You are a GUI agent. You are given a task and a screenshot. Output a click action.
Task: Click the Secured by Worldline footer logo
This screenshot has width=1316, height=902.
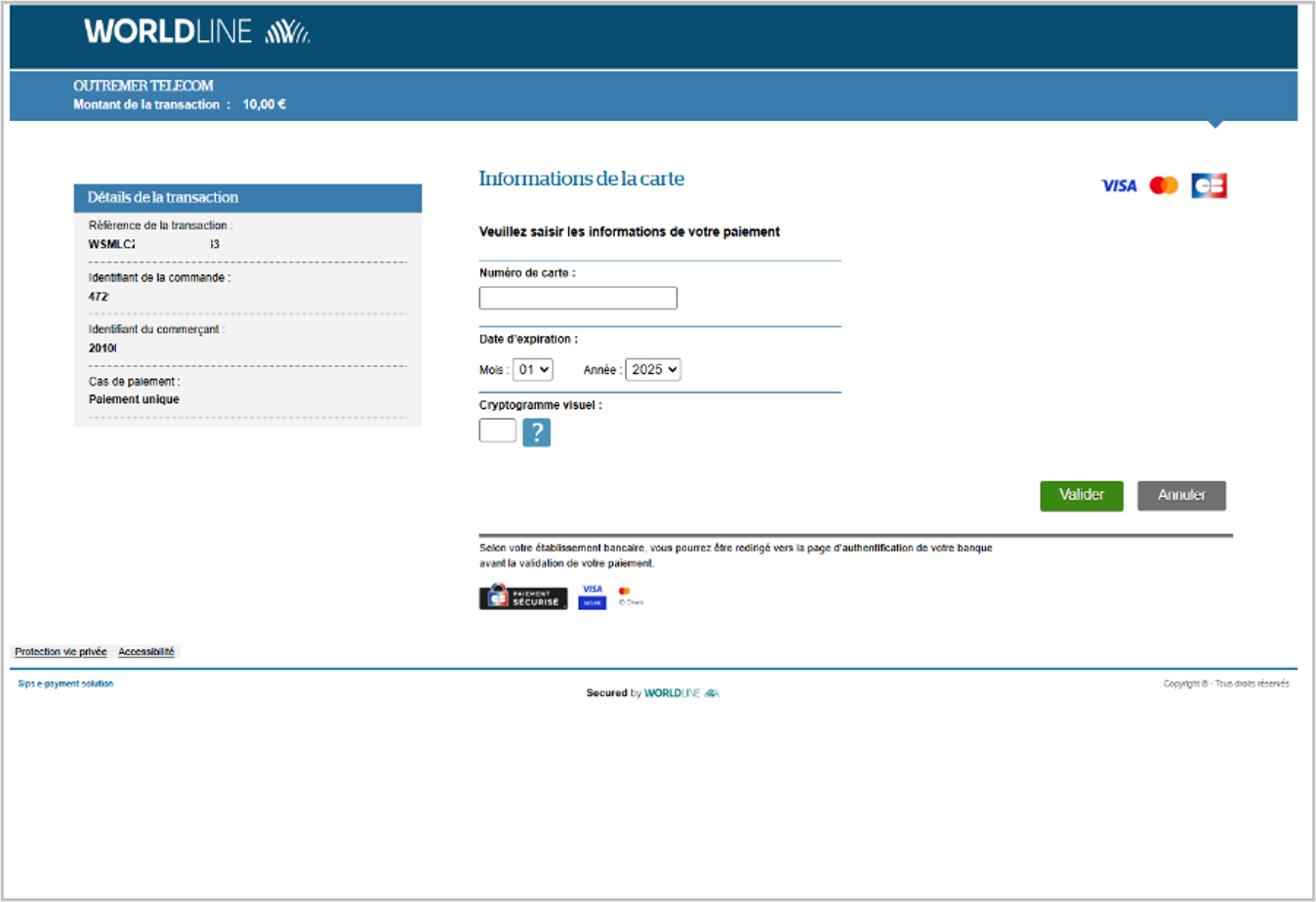[x=652, y=693]
